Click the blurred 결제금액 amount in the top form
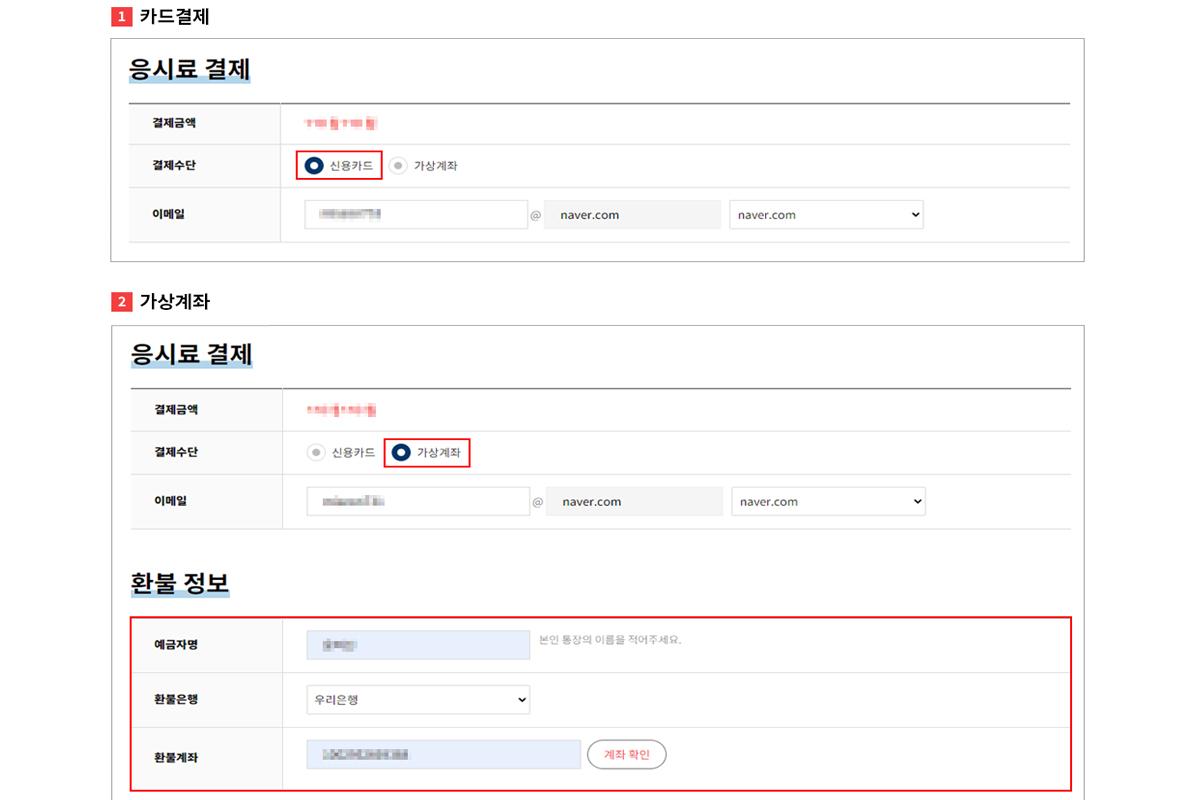 pyautogui.click(x=341, y=124)
